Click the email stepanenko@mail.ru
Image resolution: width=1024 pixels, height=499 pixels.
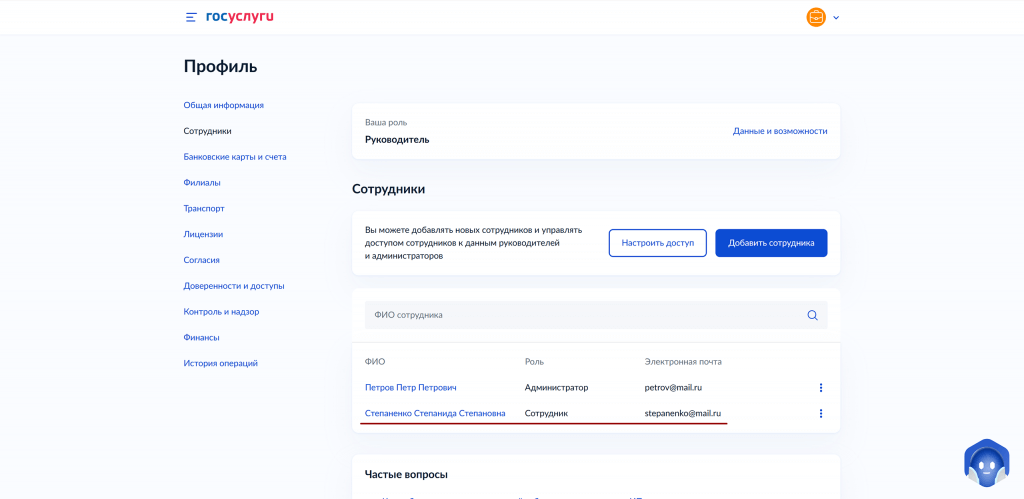(682, 413)
